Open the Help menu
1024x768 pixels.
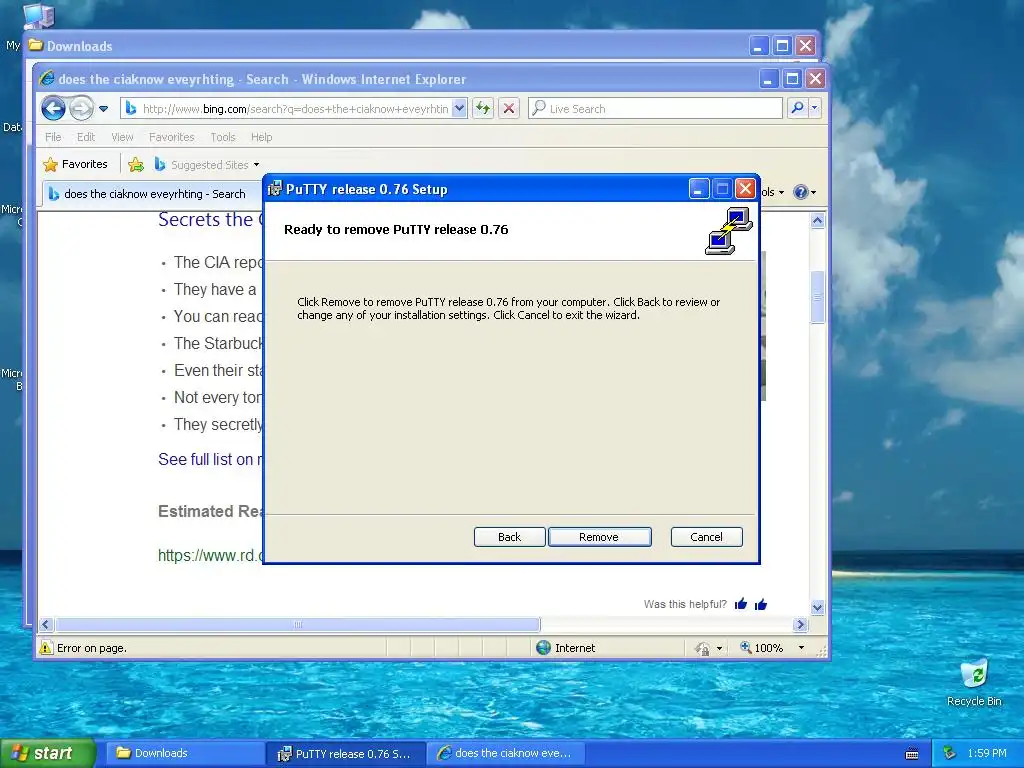point(261,137)
